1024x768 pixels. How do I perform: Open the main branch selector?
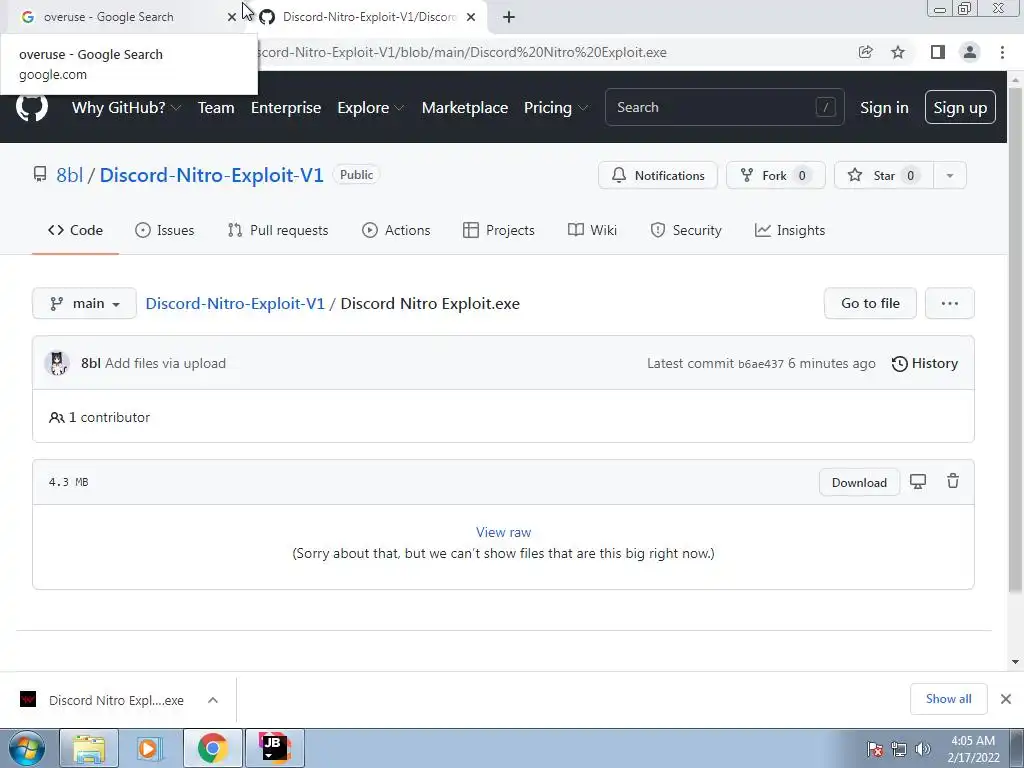(84, 303)
